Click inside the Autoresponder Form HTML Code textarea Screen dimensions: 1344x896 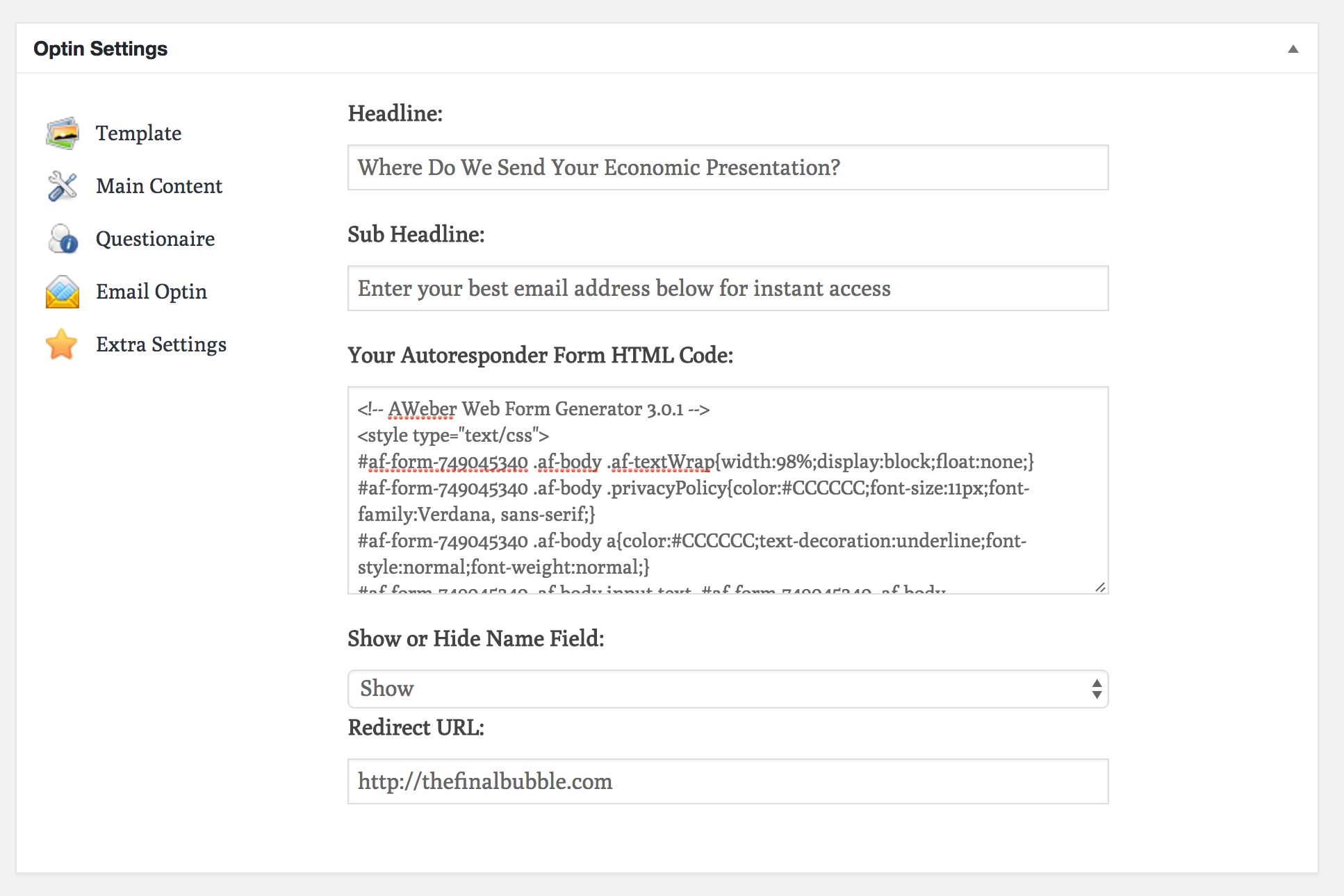(x=727, y=490)
